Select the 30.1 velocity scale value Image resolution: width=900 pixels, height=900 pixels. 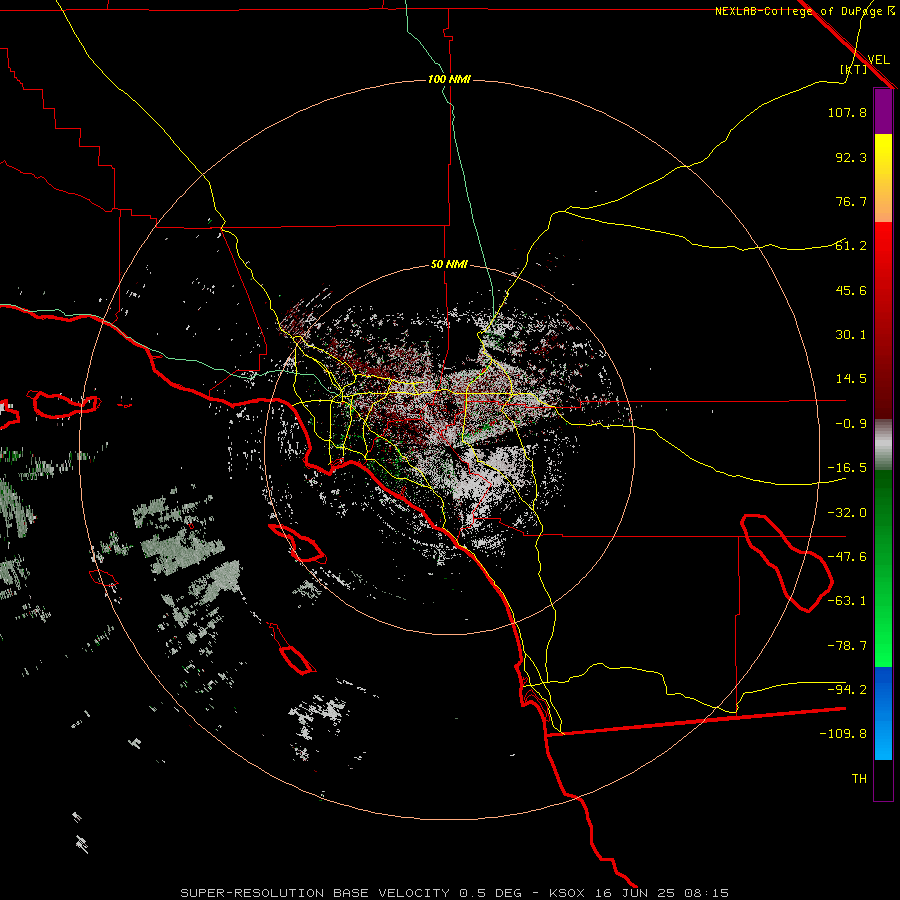[x=851, y=335]
